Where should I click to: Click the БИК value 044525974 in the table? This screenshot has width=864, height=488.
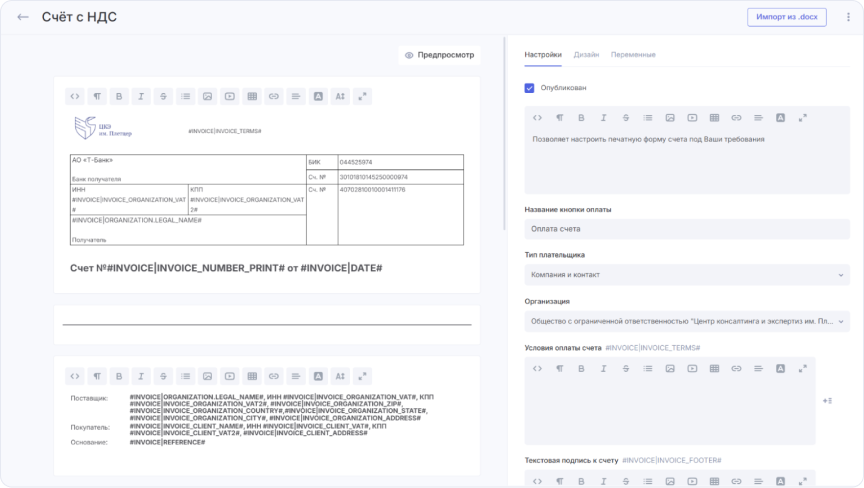click(x=355, y=162)
